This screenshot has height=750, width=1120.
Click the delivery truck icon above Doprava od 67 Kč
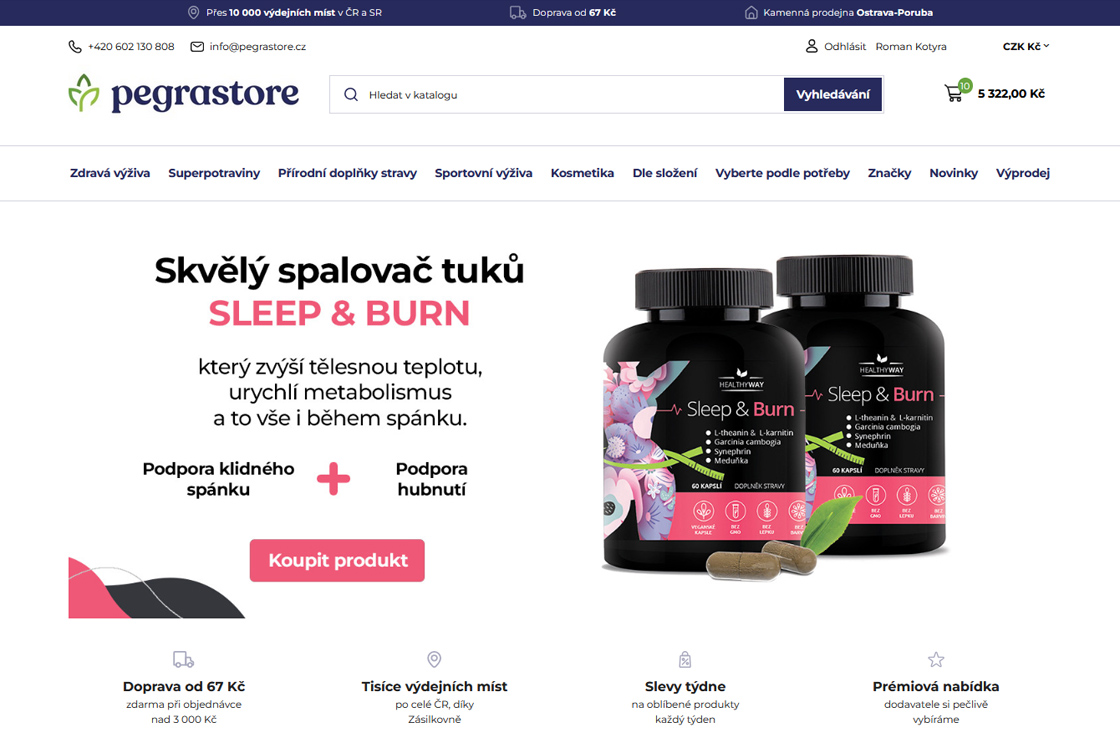[x=184, y=659]
